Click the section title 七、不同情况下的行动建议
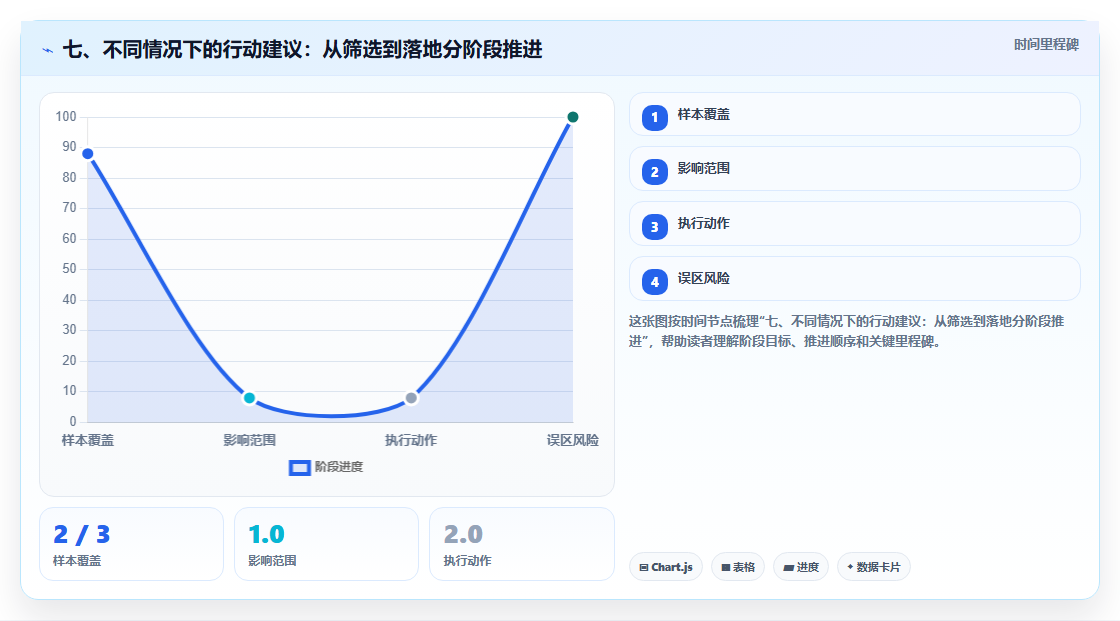The width and height of the screenshot is (1120, 621). [303, 50]
